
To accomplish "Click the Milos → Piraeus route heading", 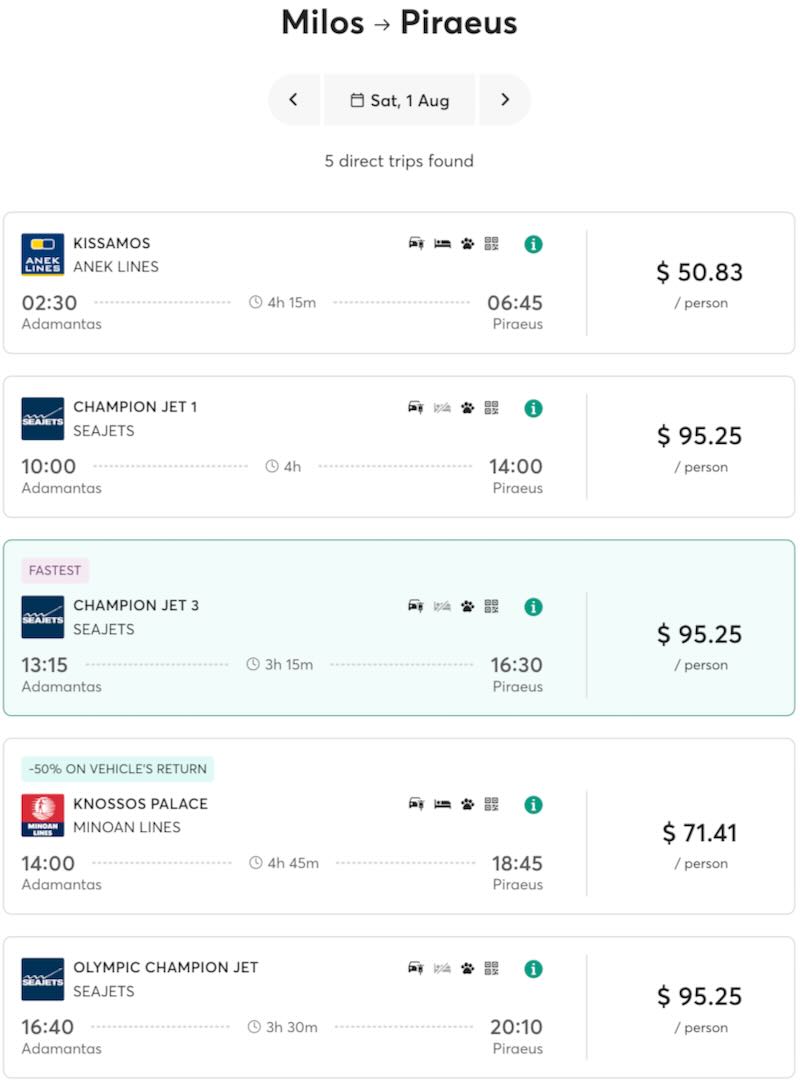I will (400, 22).
